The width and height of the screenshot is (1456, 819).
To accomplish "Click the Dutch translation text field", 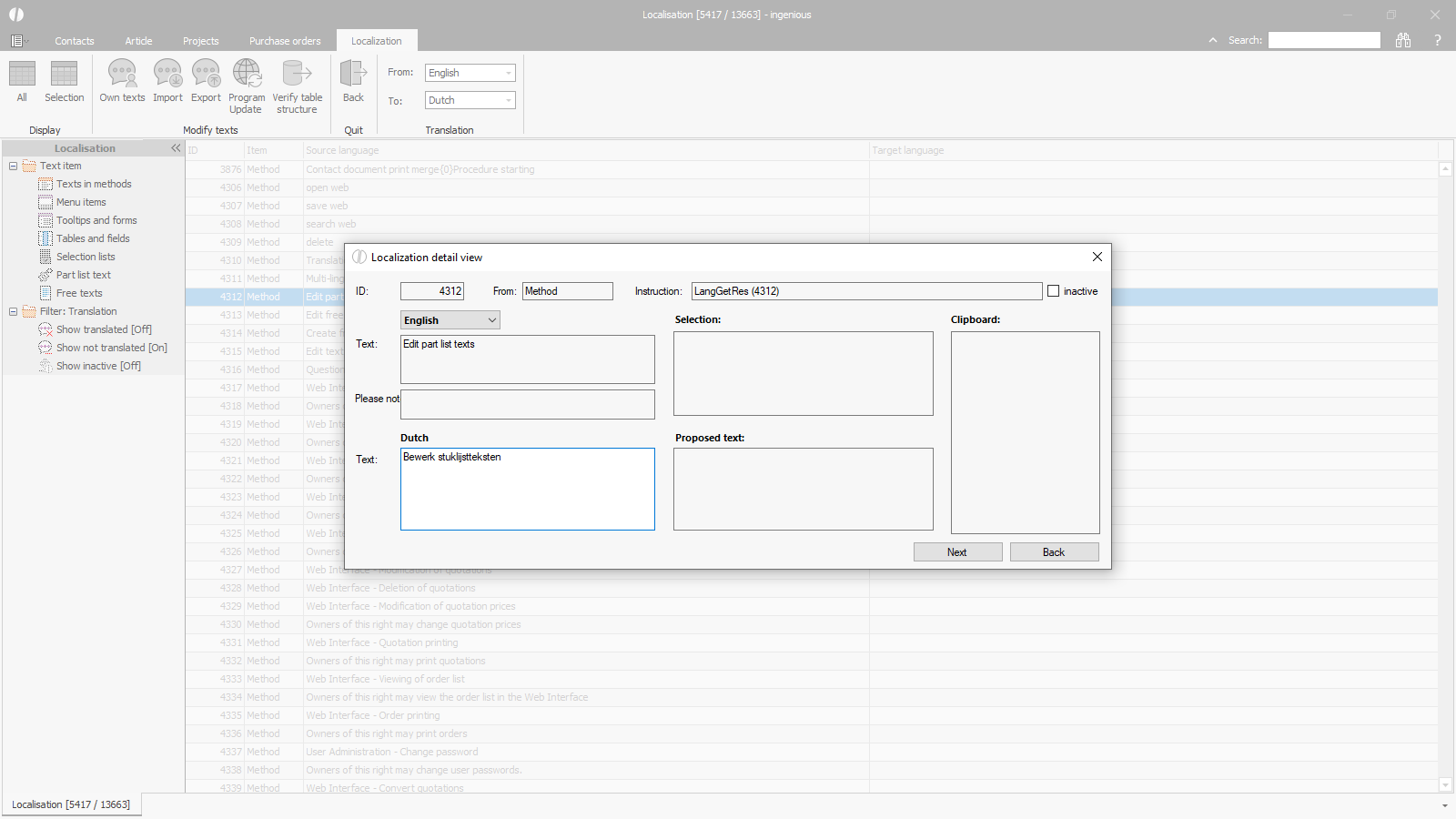I will click(528, 490).
